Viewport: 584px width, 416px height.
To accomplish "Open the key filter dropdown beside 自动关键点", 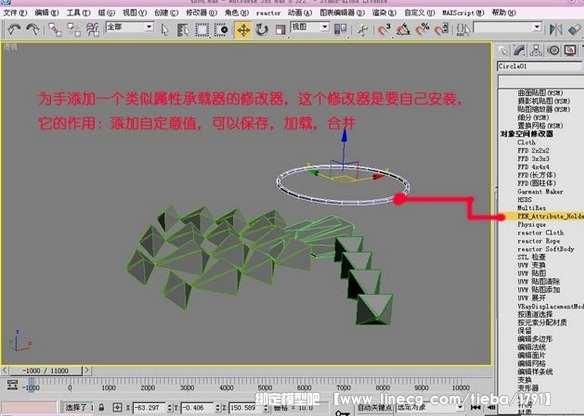I will (430, 407).
